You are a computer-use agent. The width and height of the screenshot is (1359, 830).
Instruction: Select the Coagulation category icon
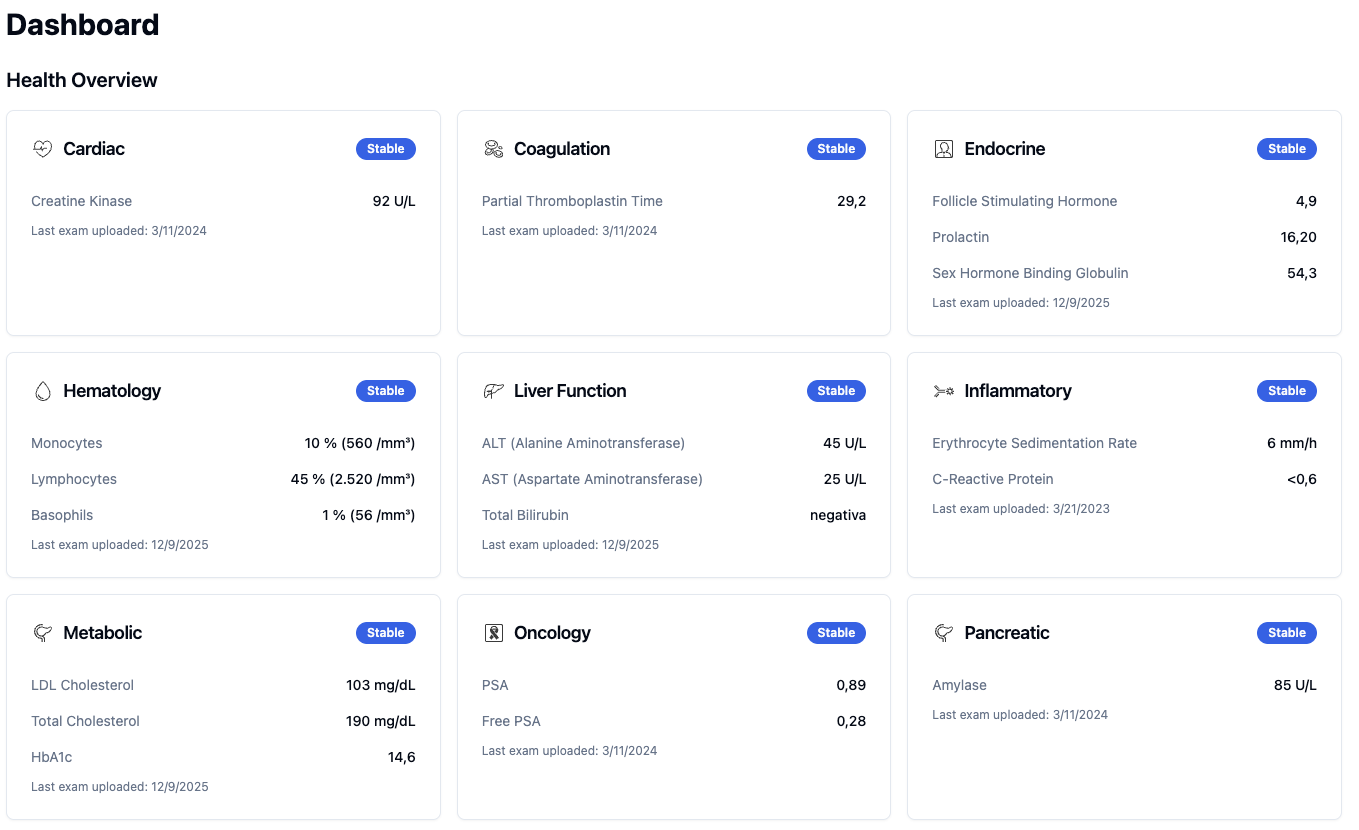[x=492, y=148]
